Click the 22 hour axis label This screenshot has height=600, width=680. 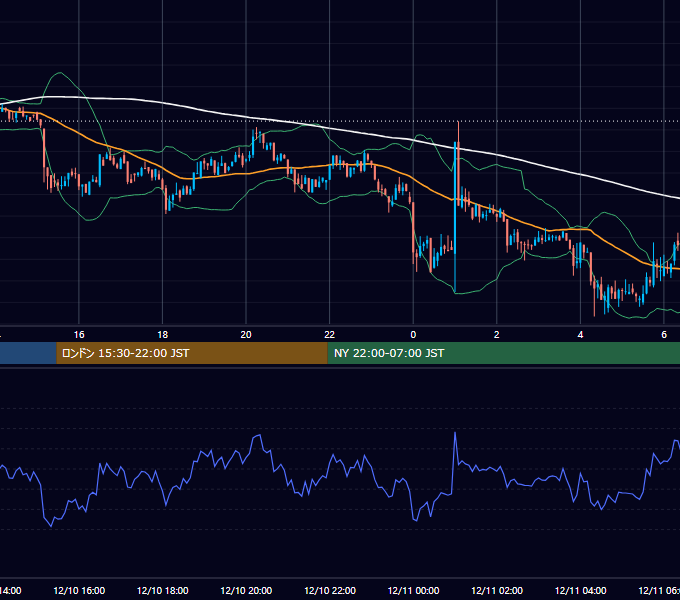(x=330, y=335)
